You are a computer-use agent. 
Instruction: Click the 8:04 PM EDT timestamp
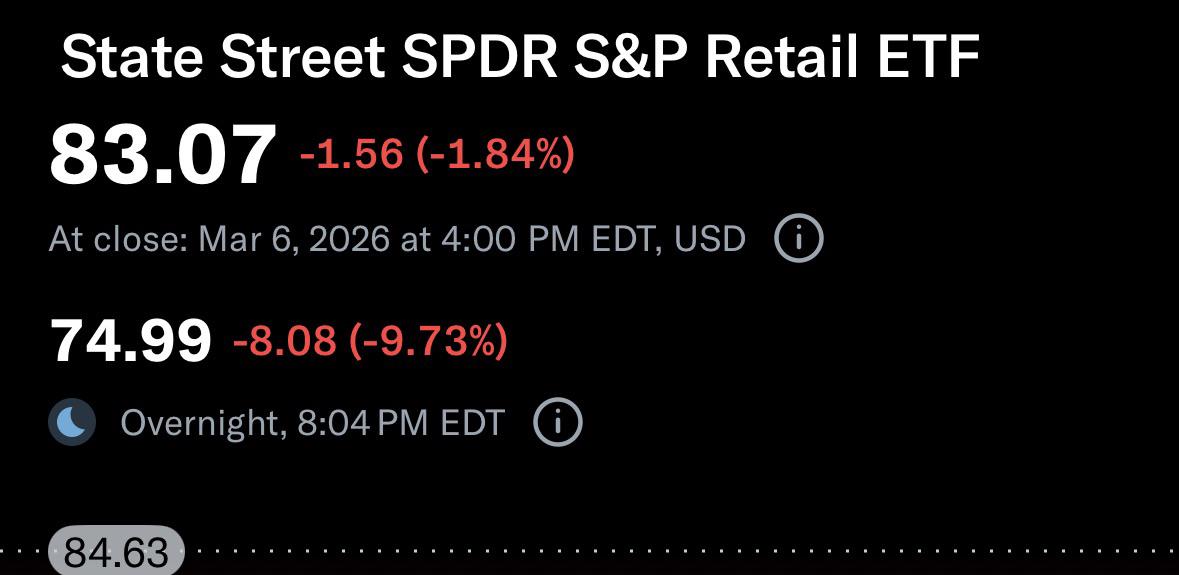coord(400,423)
